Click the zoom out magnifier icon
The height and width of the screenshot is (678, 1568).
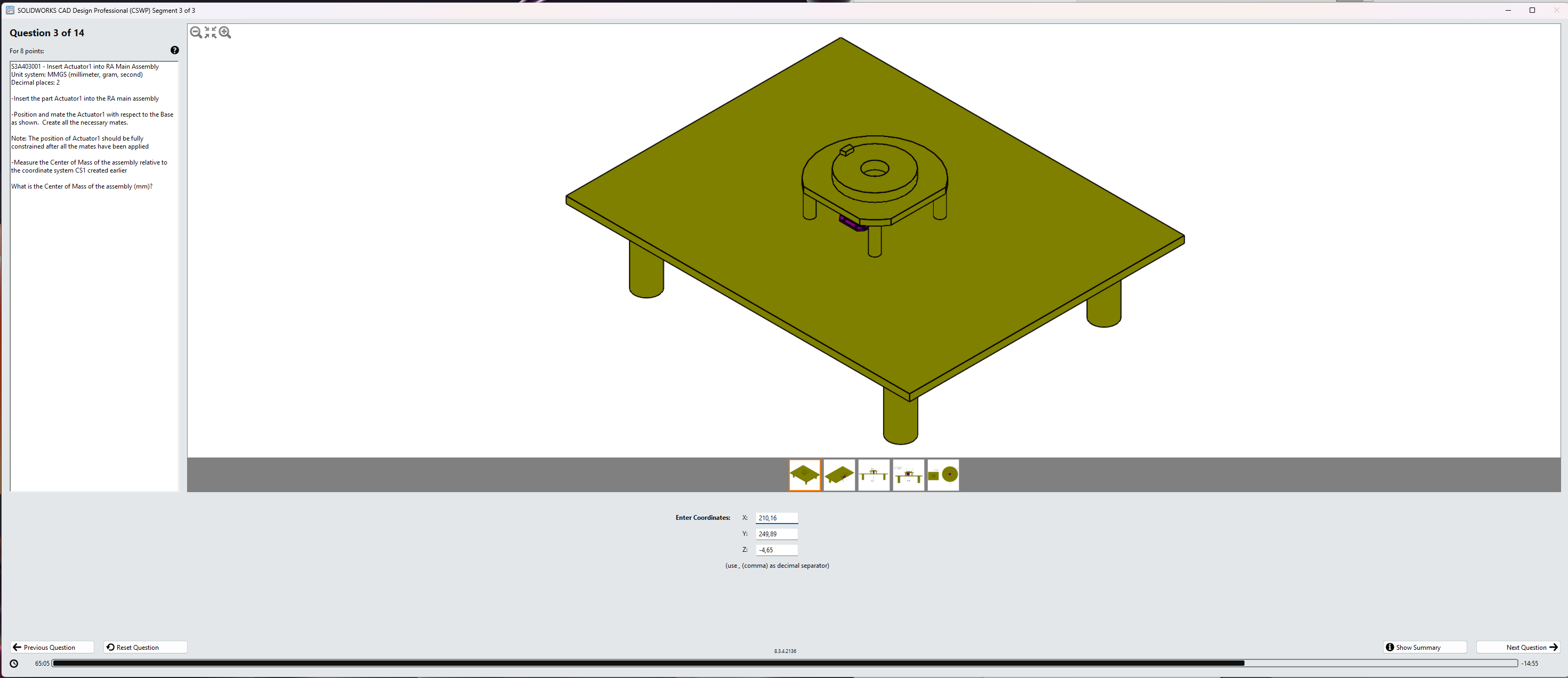[196, 33]
